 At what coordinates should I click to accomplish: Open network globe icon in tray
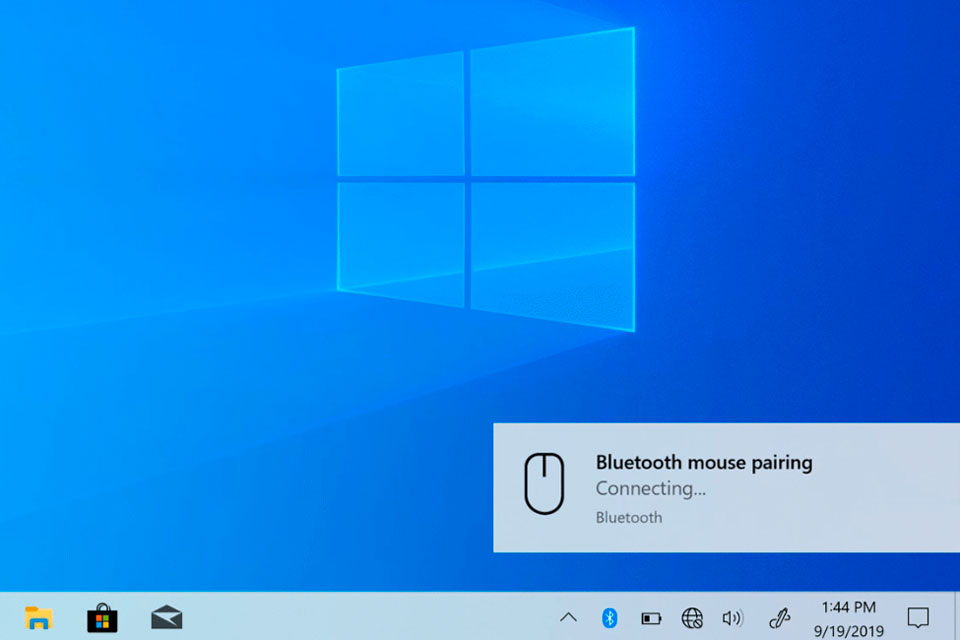[692, 618]
